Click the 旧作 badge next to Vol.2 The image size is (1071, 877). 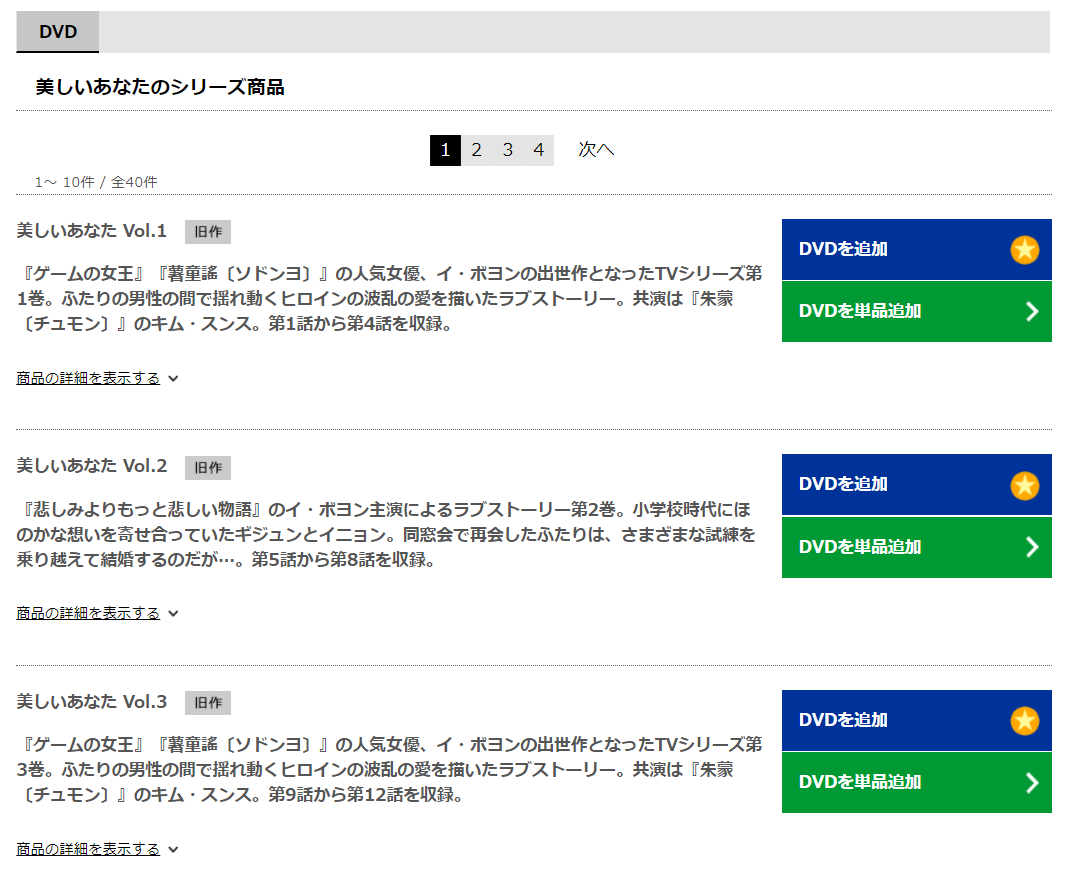tap(208, 468)
